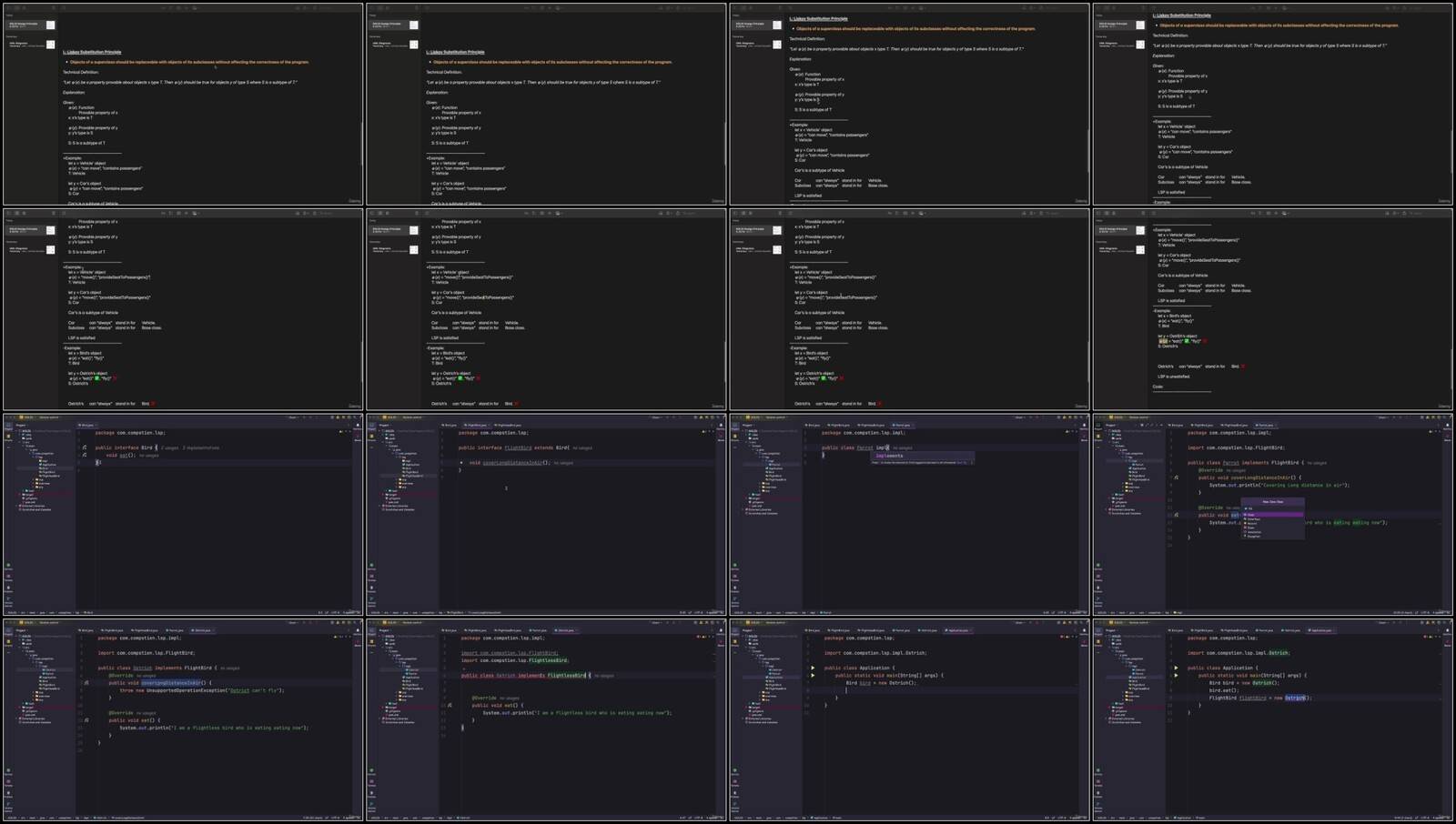Open the frame with 'FlightBird flightBird = new Ostrich'

point(1272,720)
